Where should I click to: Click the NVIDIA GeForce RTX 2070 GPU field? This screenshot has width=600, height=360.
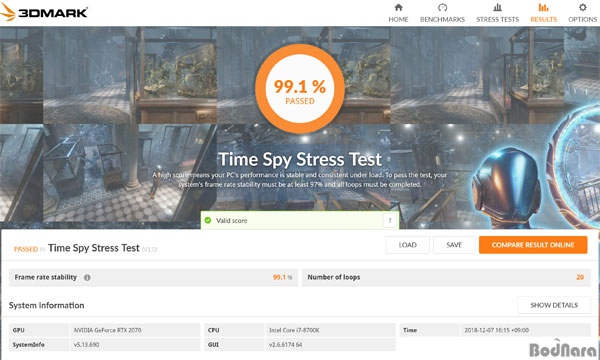click(x=135, y=330)
